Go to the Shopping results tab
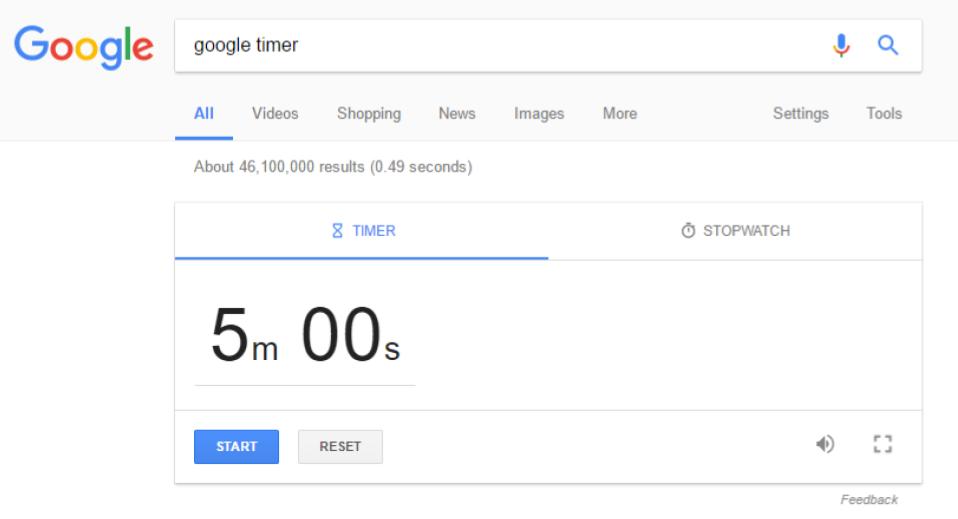This screenshot has height=519, width=958. tap(369, 114)
